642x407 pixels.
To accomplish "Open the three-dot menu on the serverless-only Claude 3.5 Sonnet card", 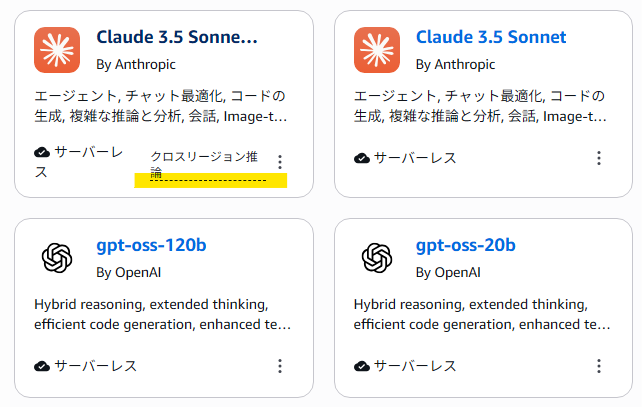I will (598, 158).
